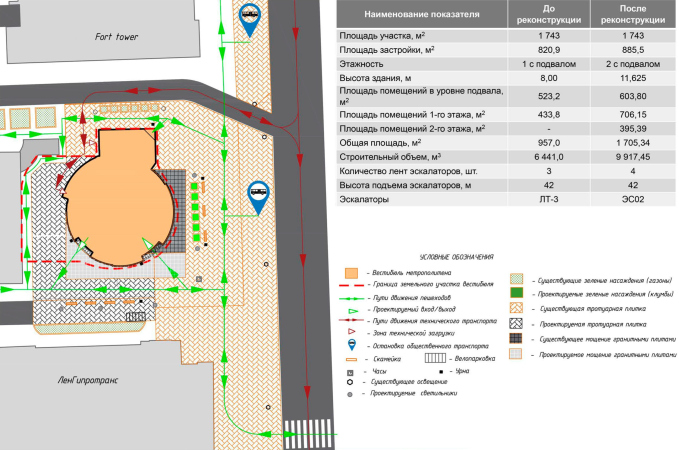Click the green projected entrance/exit triangle in legend
The width and height of the screenshot is (679, 450).
[x=350, y=309]
